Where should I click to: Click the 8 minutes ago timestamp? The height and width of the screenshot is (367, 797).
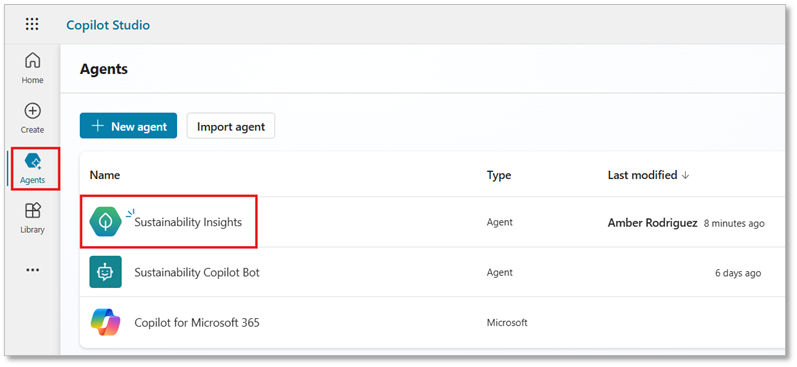click(x=734, y=223)
